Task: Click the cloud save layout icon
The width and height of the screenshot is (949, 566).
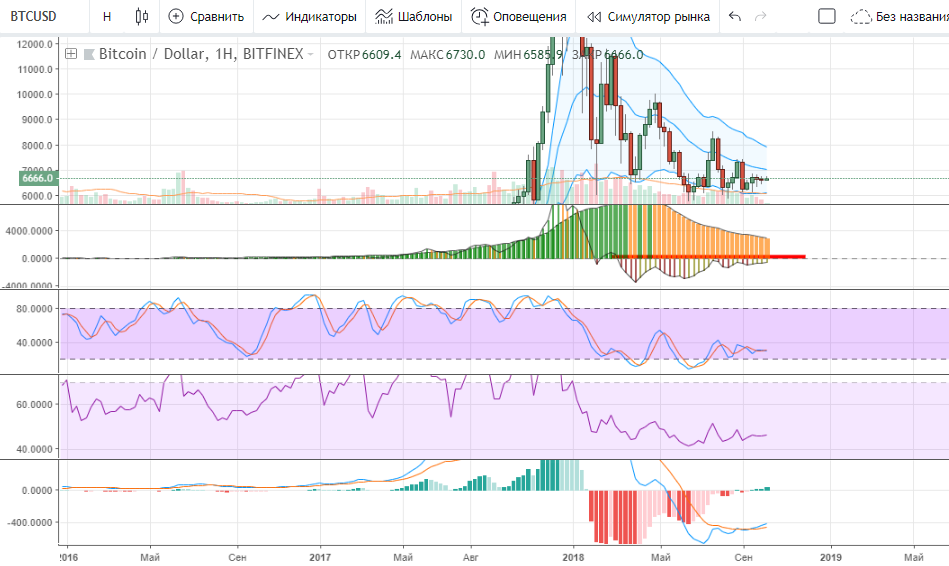Action: coord(859,17)
